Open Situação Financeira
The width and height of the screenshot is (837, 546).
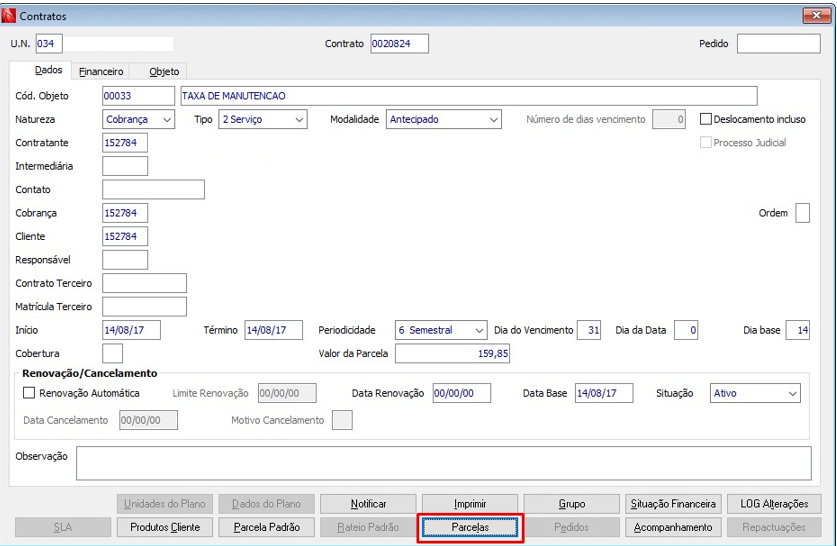tap(673, 504)
